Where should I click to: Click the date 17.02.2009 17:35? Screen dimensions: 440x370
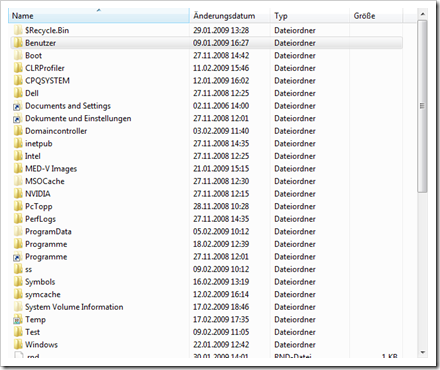click(x=221, y=319)
